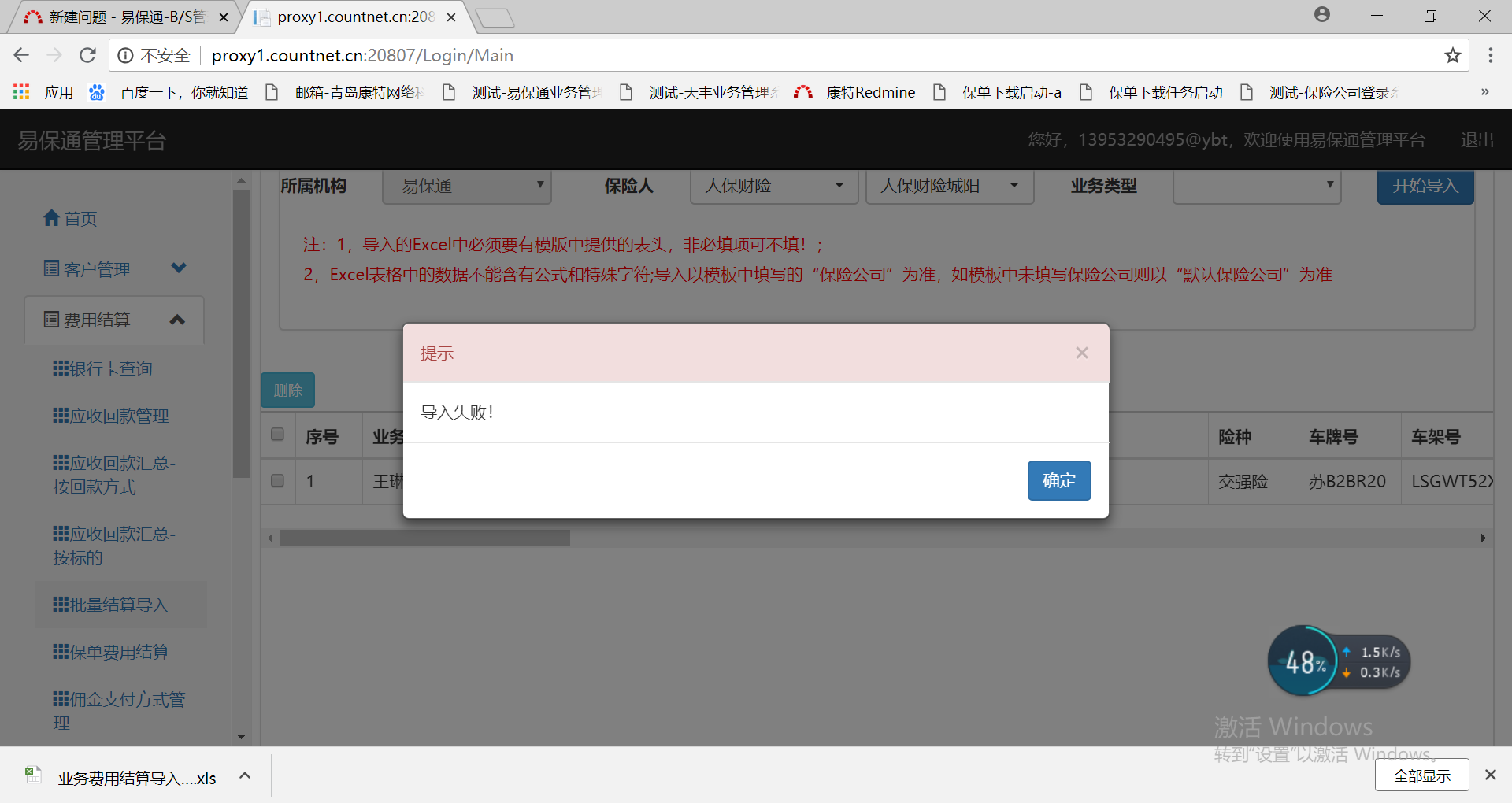Collapse the 费用结算 sidebar menu

click(x=114, y=320)
